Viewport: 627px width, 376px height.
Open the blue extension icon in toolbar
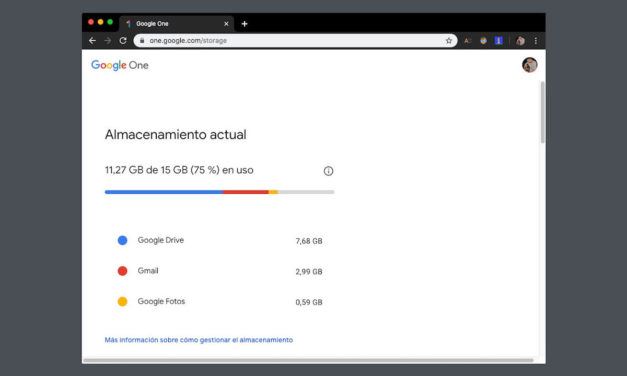[498, 40]
